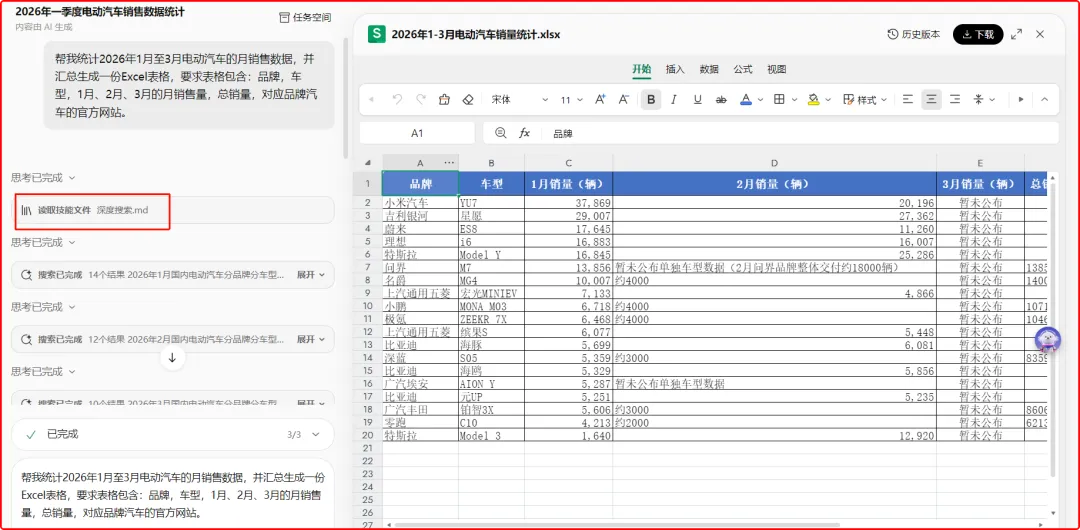Click the fullscreen expand arrows icon
1080x530 pixels.
coord(1016,34)
